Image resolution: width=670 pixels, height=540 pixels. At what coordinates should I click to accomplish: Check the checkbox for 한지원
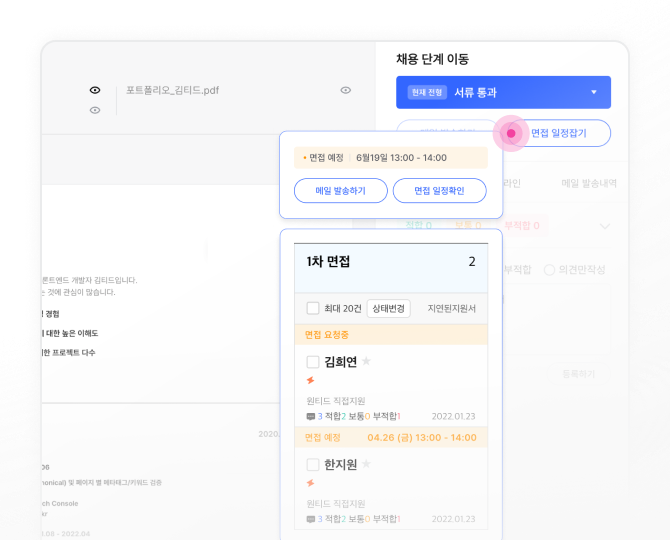click(x=313, y=464)
